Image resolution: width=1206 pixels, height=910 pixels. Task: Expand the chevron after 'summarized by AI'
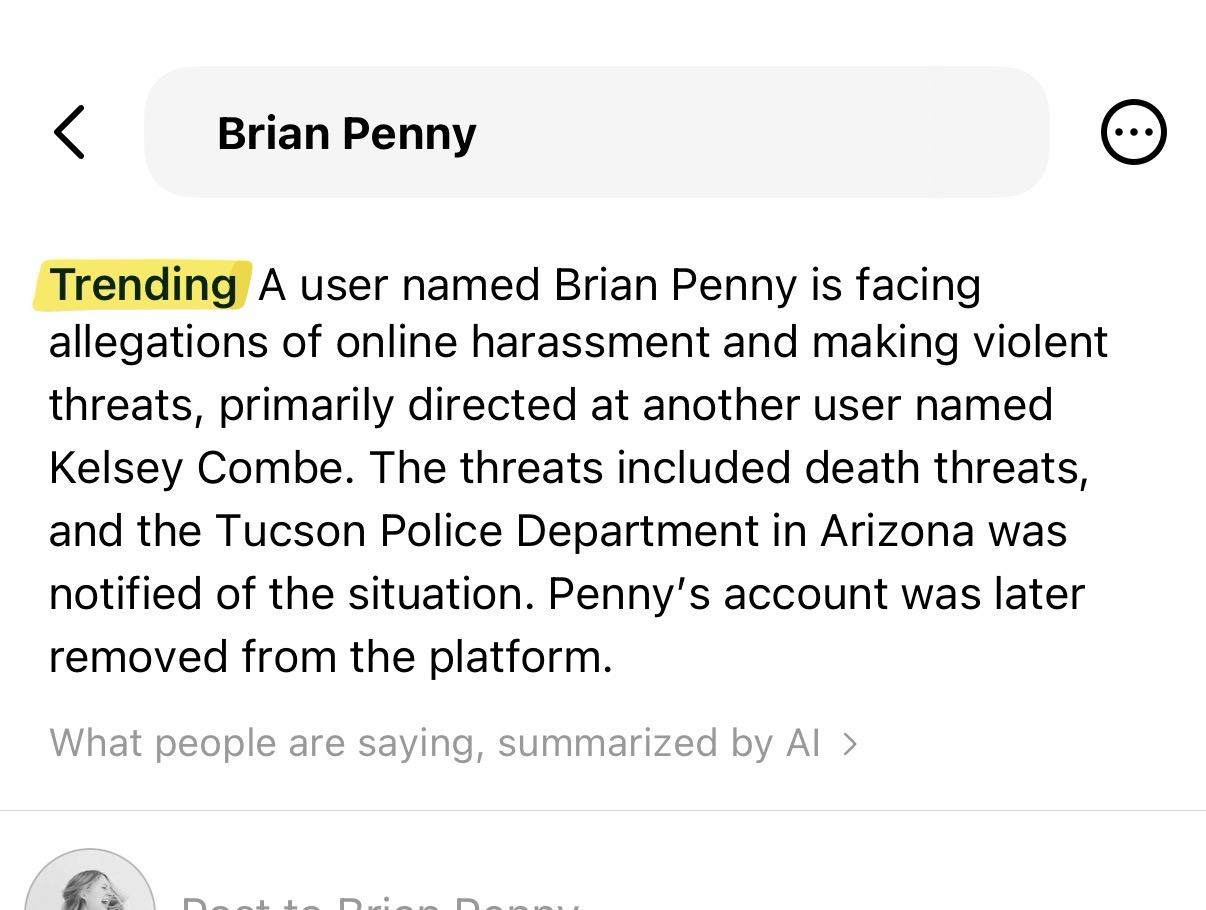tap(850, 743)
